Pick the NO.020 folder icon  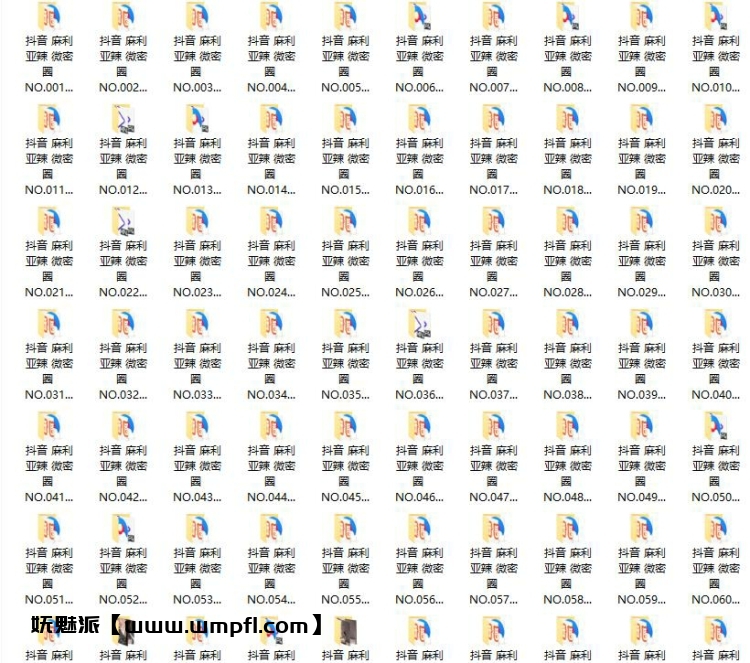pyautogui.click(x=716, y=119)
